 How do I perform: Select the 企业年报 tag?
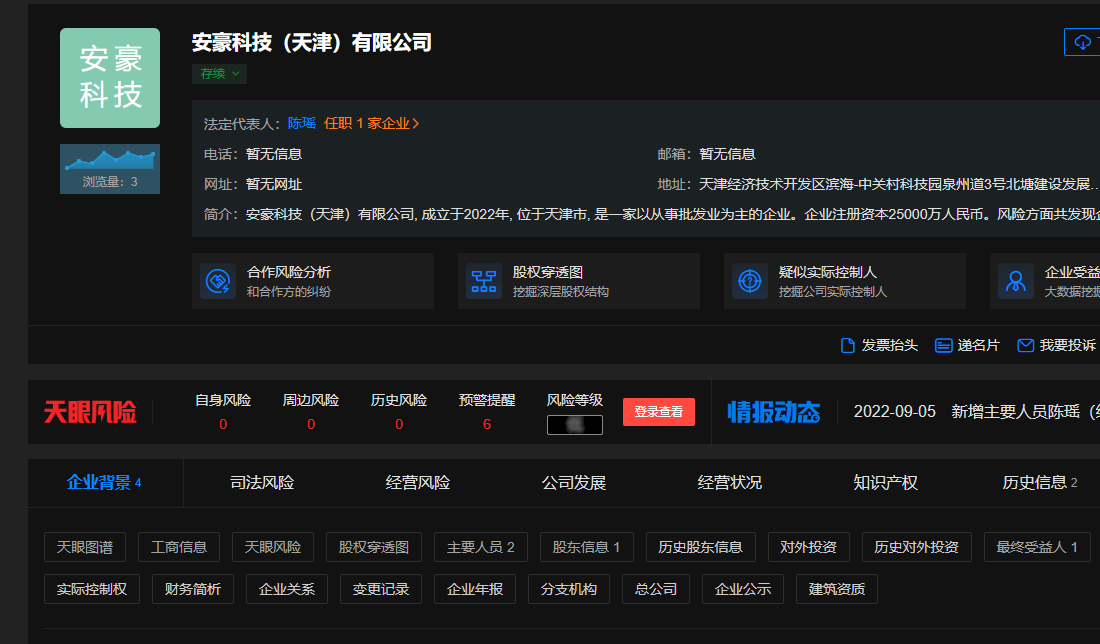point(475,589)
